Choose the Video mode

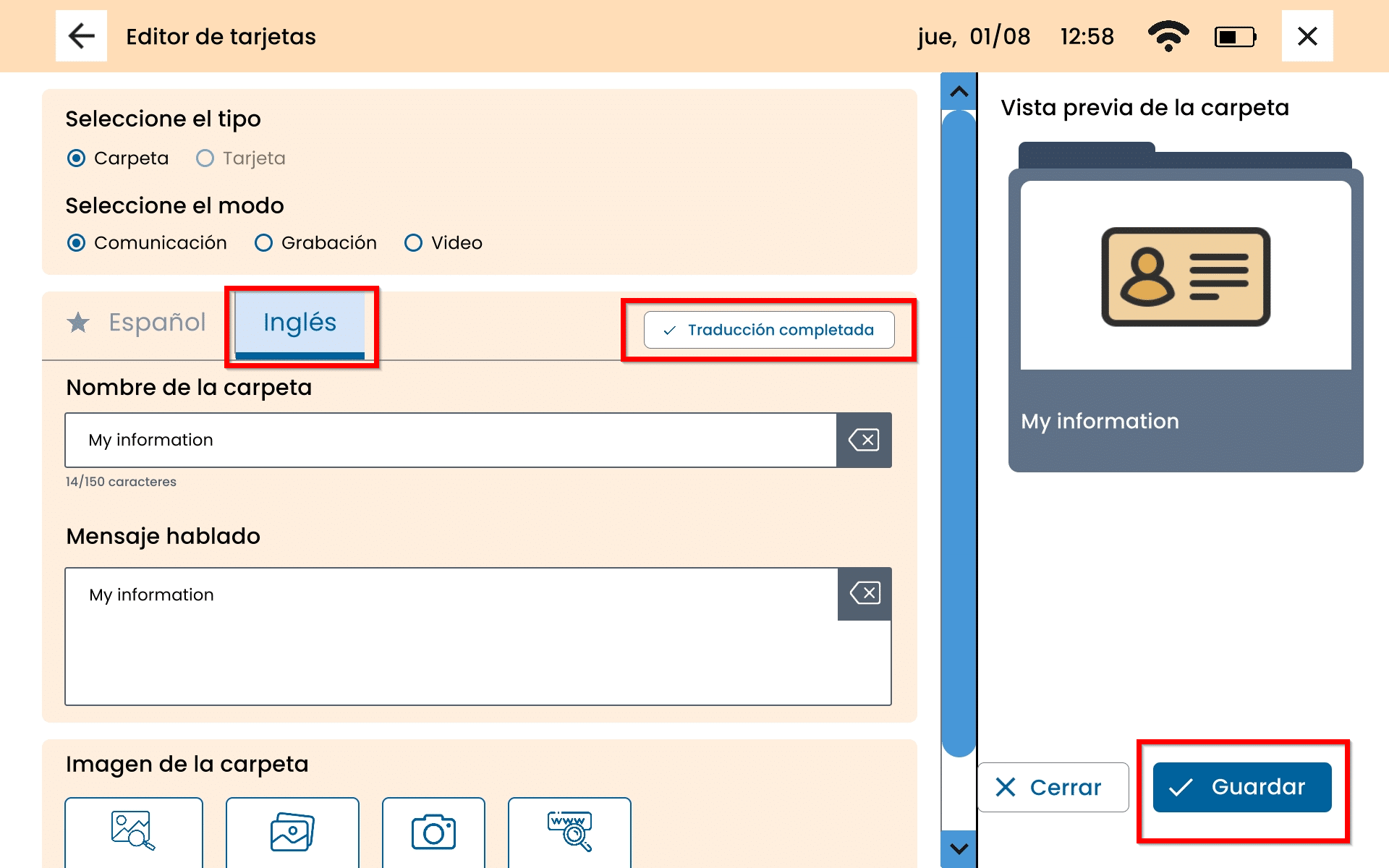coord(413,243)
